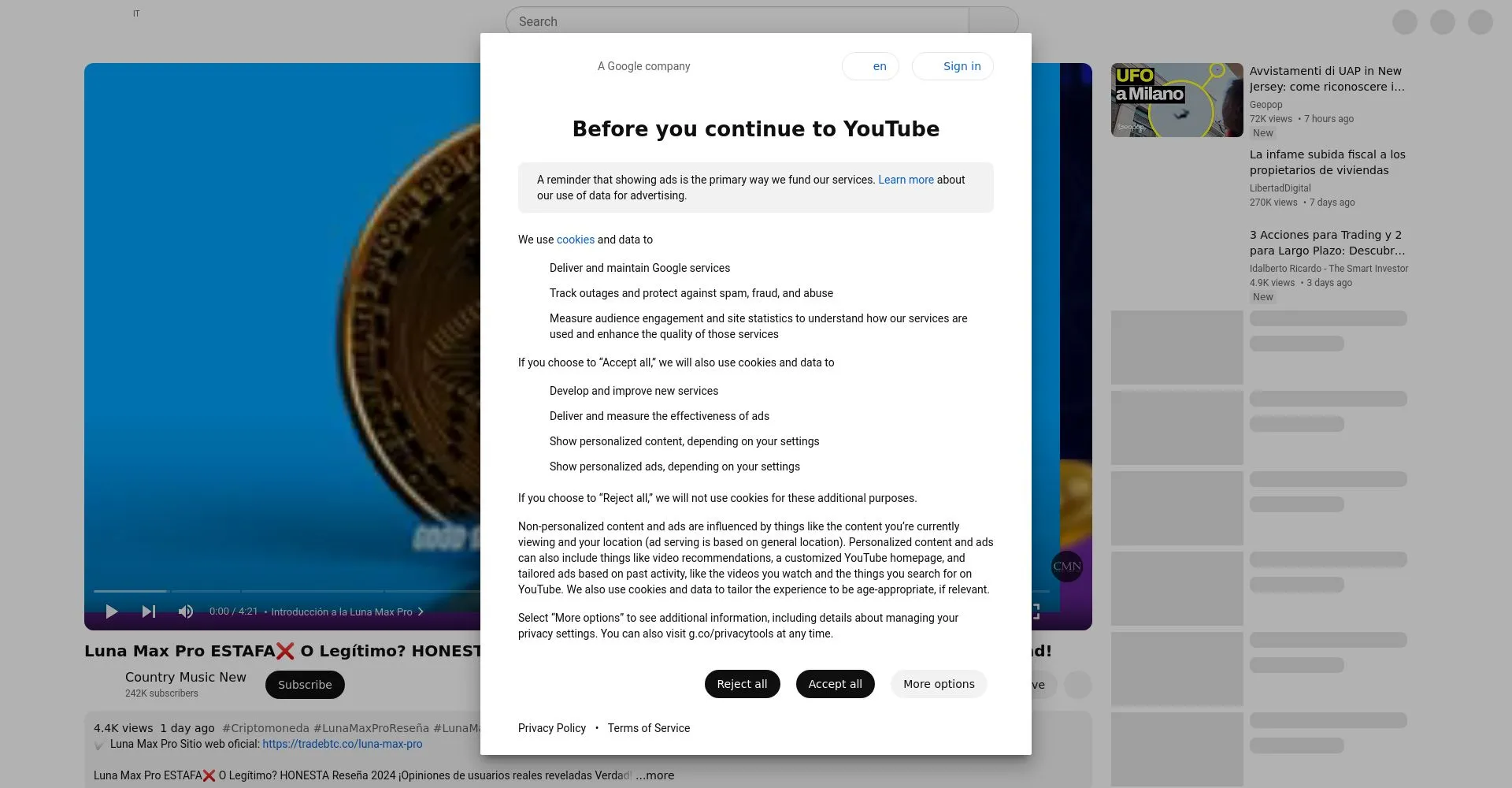Open the language selector 'en'
1512x788 pixels.
870,66
